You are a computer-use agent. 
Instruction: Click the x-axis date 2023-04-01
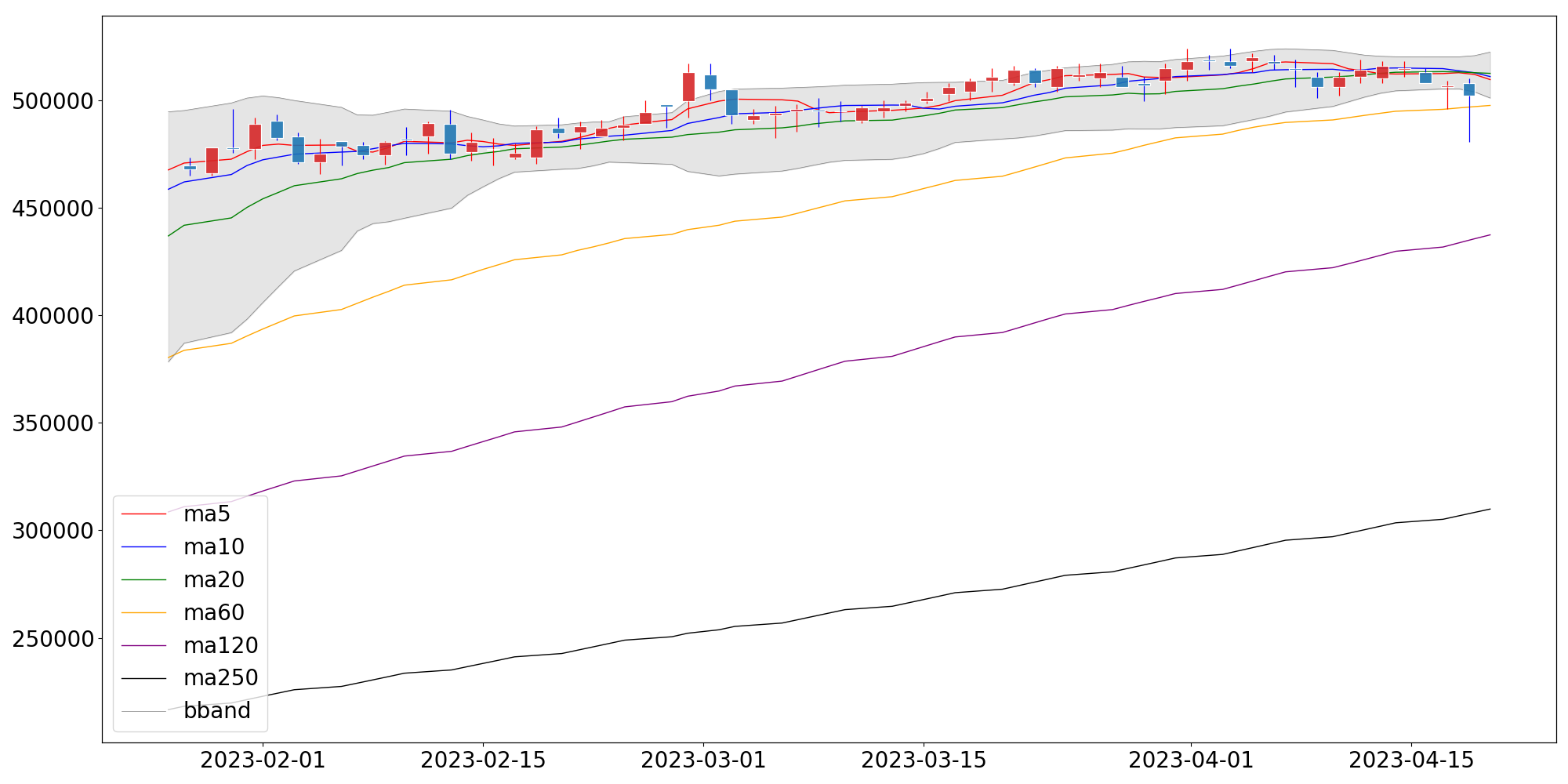click(x=1191, y=760)
